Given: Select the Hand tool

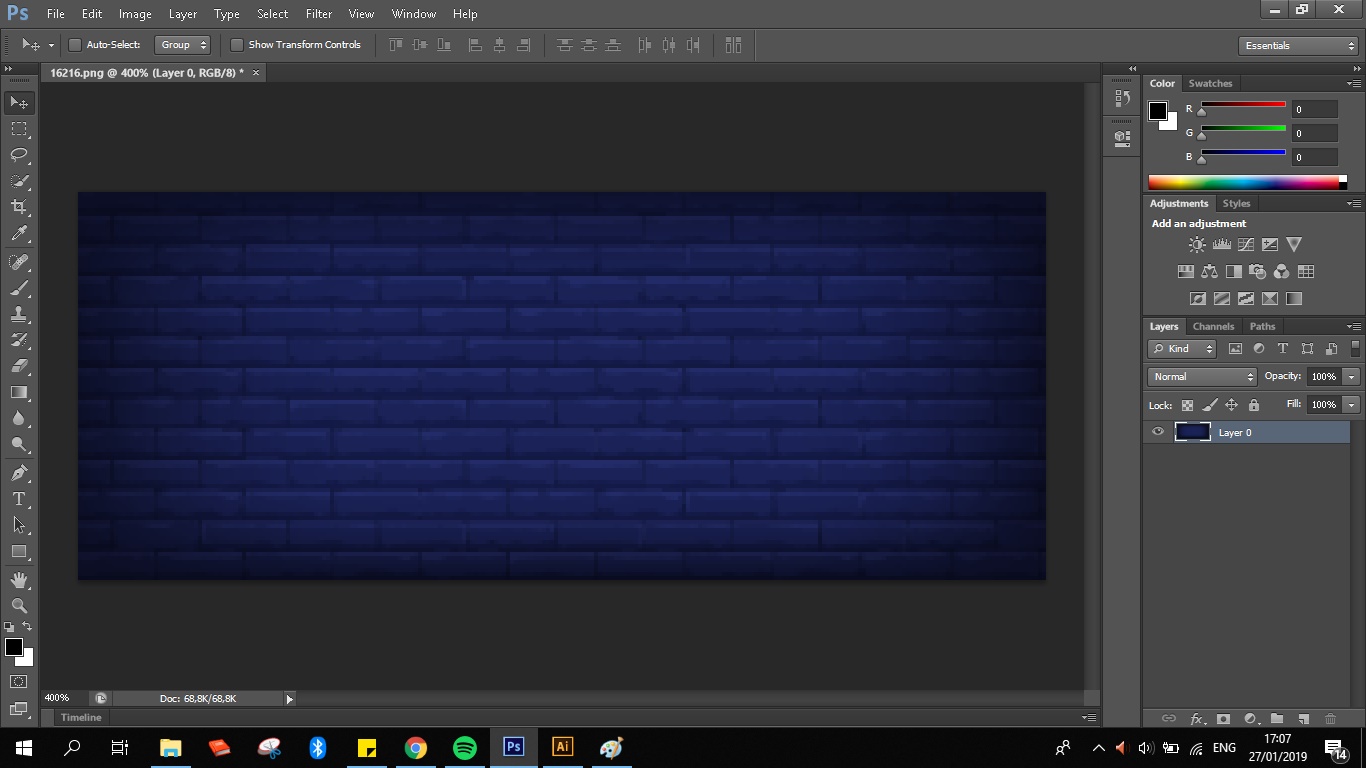Looking at the screenshot, I should coord(19,580).
